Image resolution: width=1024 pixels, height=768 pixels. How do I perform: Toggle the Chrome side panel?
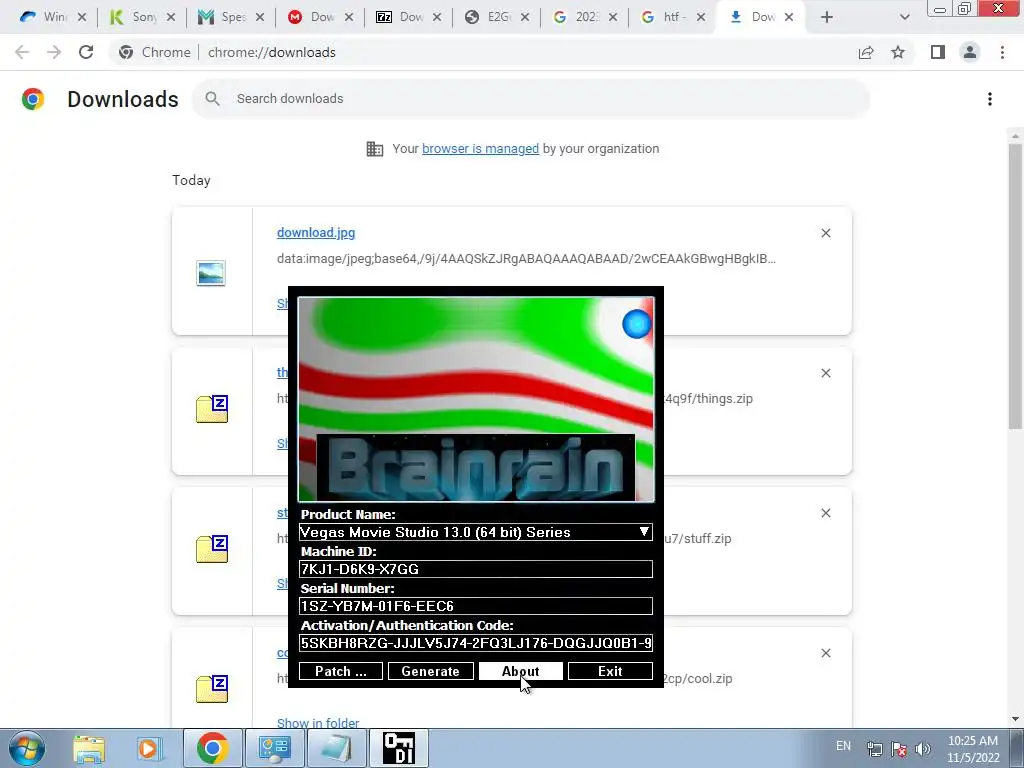point(938,52)
